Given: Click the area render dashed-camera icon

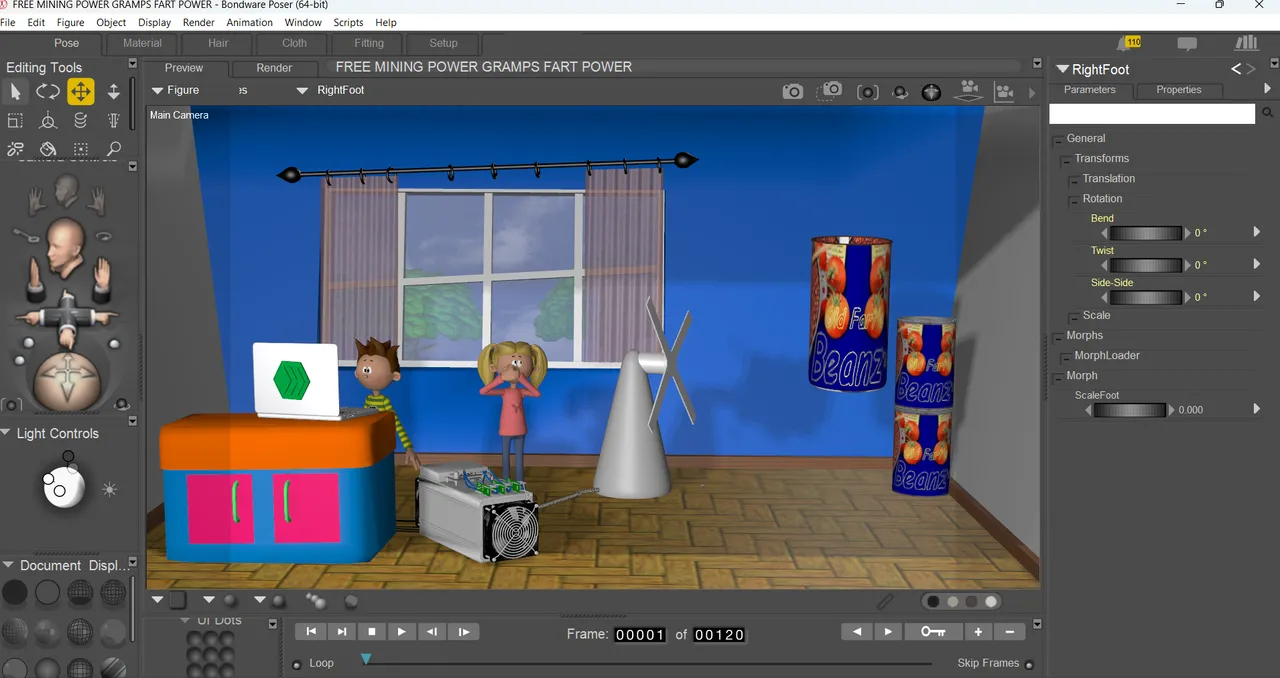Looking at the screenshot, I should (830, 90).
